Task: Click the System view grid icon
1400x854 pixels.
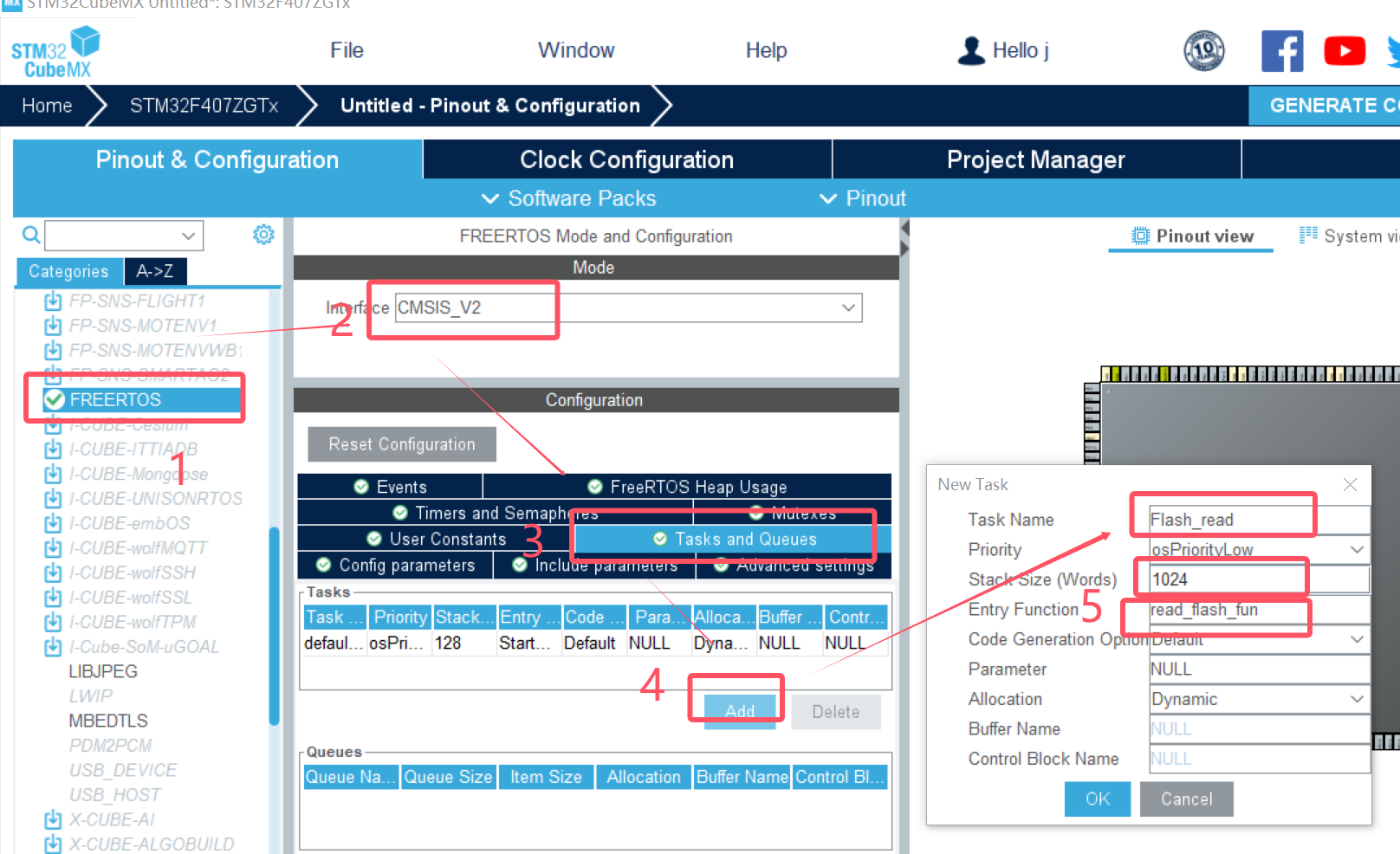Action: pyautogui.click(x=1308, y=235)
